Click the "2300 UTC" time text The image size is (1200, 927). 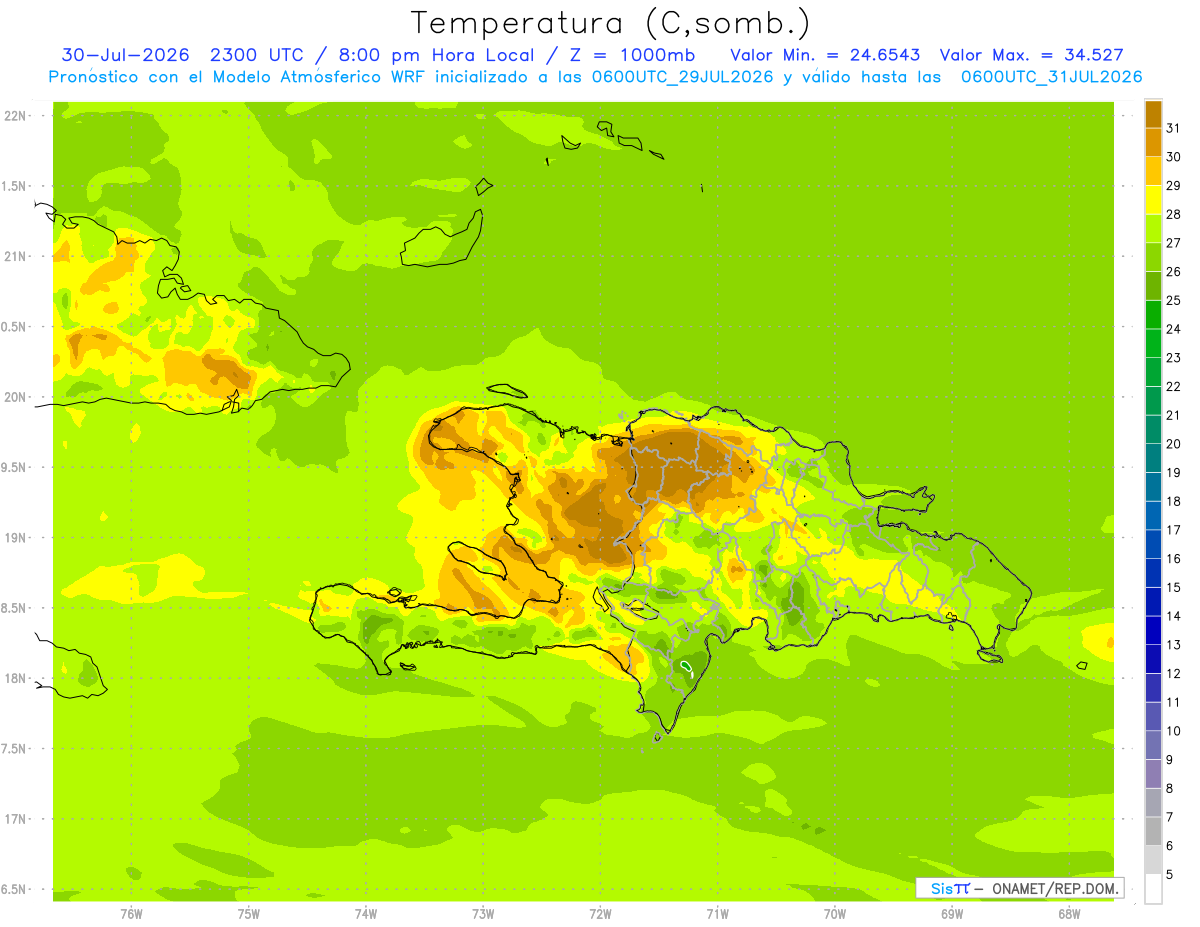pos(258,55)
